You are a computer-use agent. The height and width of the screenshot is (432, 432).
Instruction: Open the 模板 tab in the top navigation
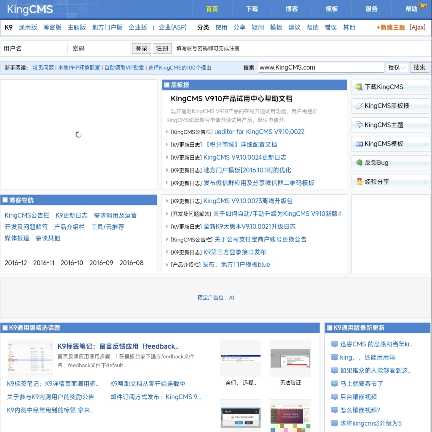332,9
